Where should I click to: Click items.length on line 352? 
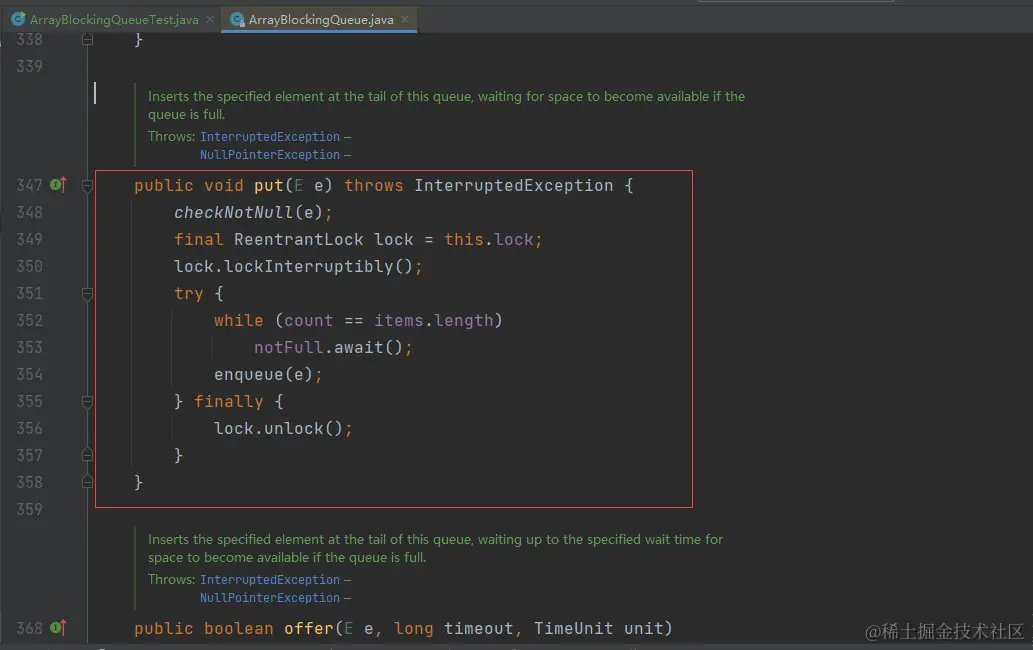point(433,321)
